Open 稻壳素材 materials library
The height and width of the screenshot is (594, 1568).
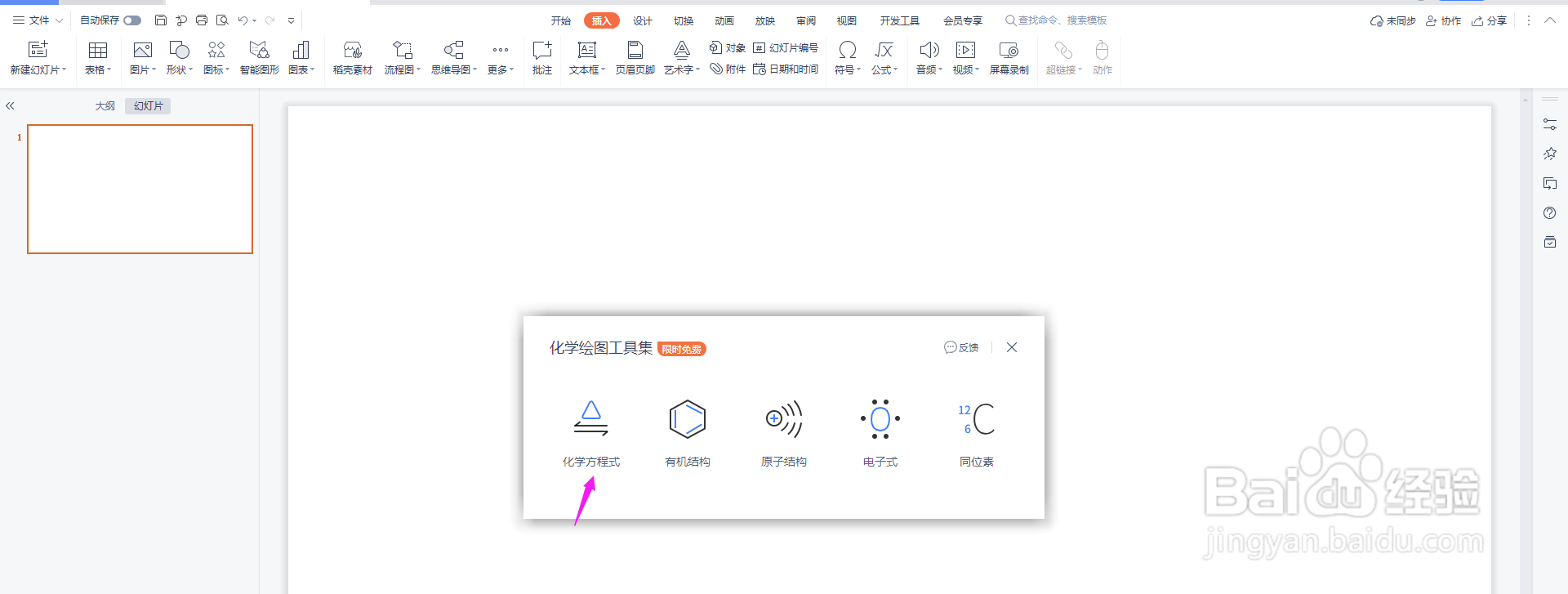coord(353,57)
